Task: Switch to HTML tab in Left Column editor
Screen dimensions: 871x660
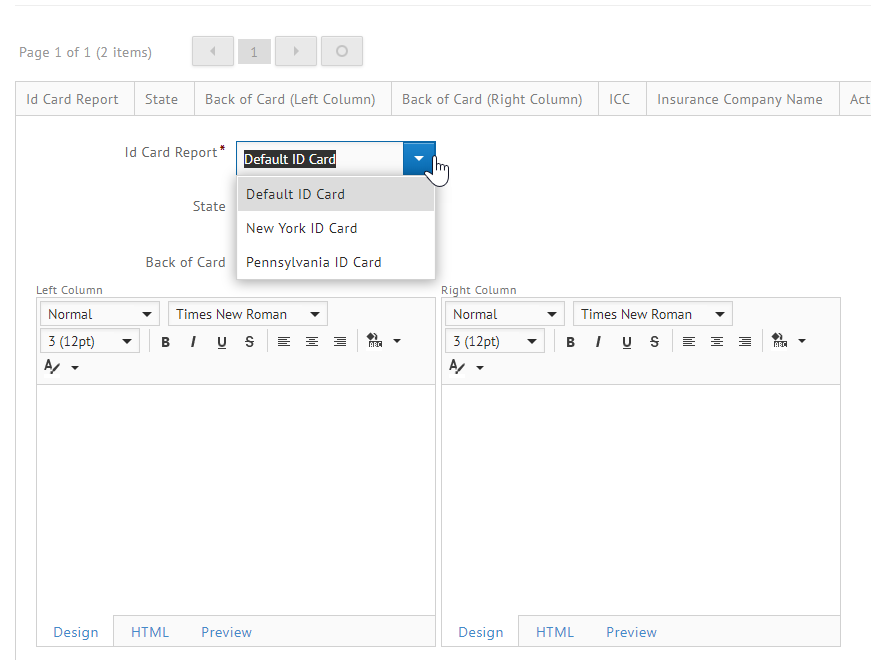Action: [150, 632]
